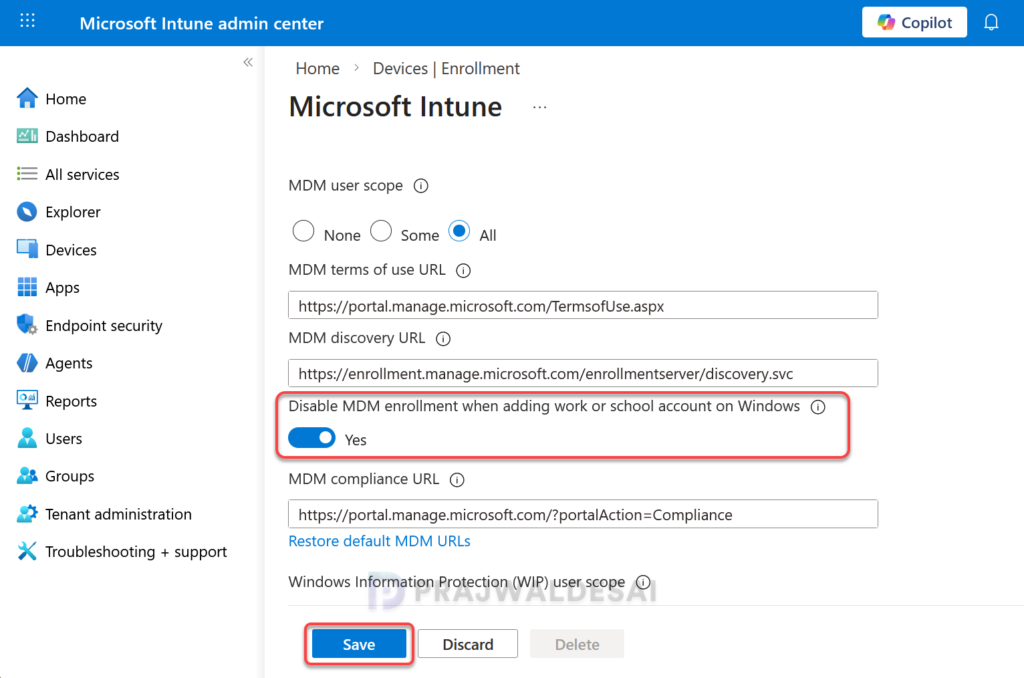Click the Troubleshooting + support tools icon
The height and width of the screenshot is (678, 1024).
[27, 551]
